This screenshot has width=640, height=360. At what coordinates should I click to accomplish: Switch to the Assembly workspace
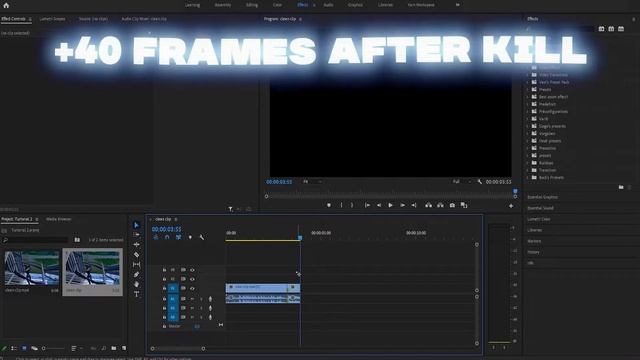click(223, 5)
